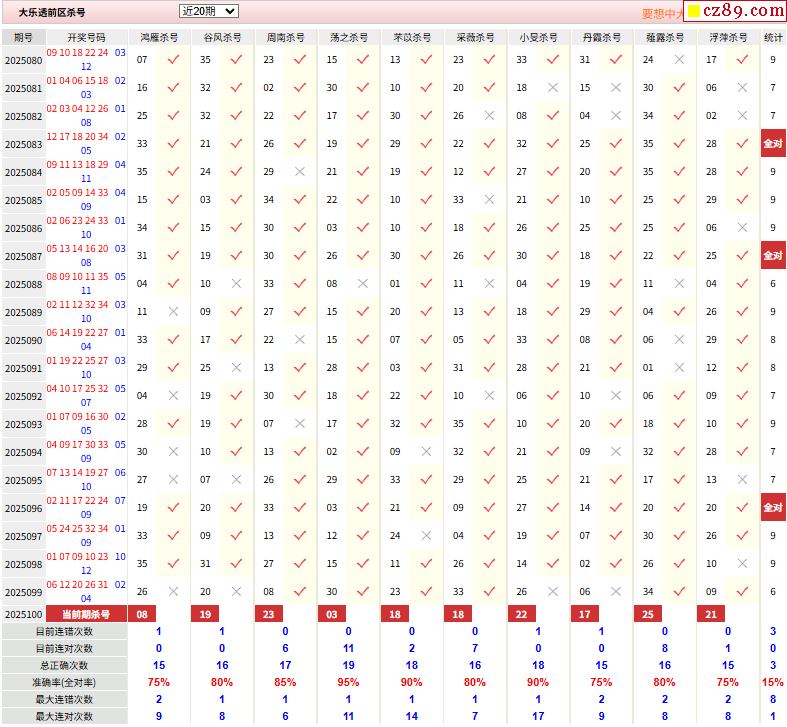Click the 全对 badge in row 2025083

(773, 144)
